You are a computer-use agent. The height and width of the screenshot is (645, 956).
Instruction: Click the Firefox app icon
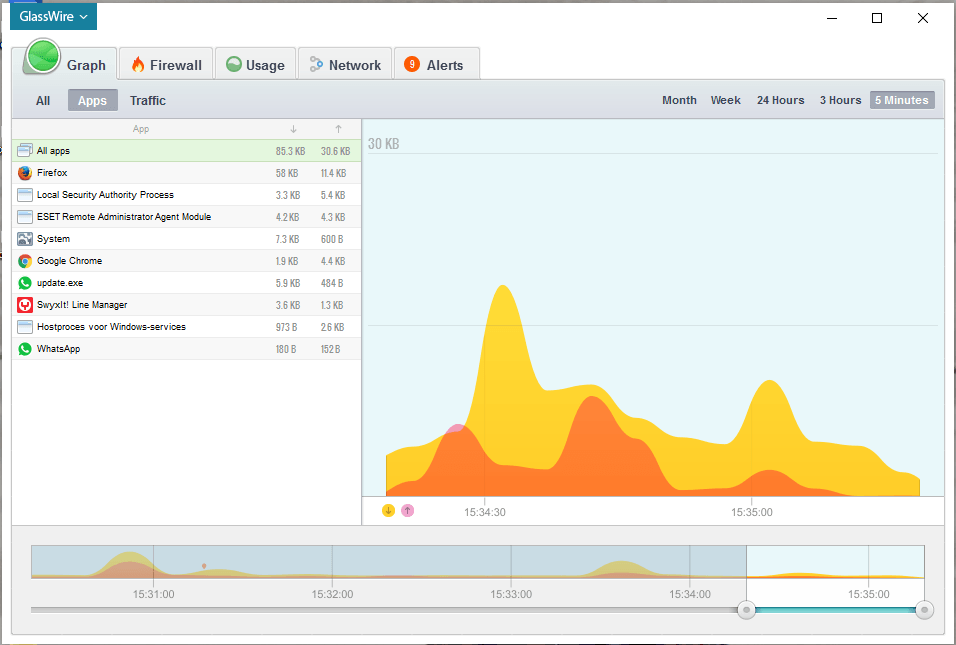25,173
